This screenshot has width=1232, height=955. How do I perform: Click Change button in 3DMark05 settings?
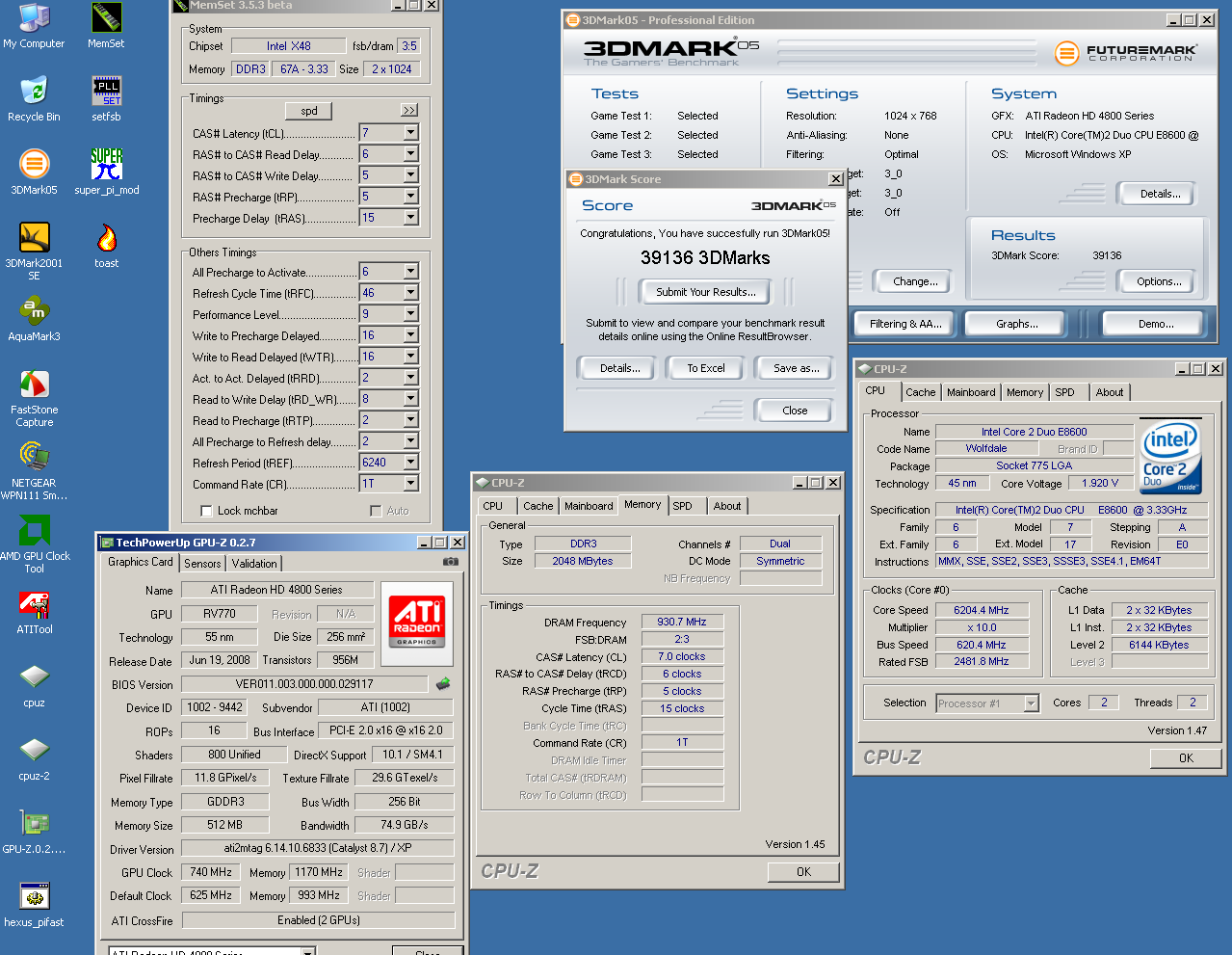[x=915, y=281]
